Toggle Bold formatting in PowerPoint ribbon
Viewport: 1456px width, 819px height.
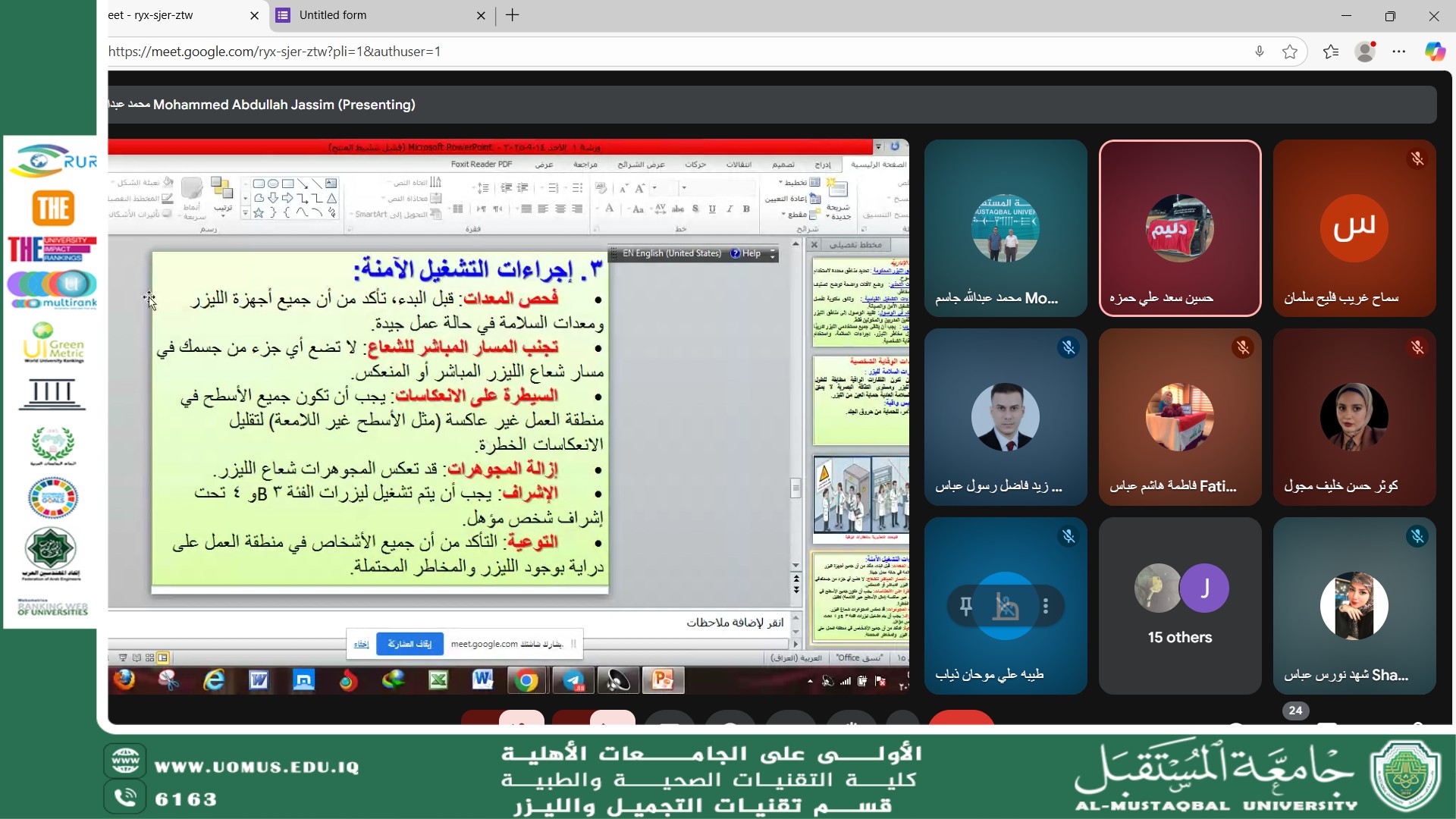[746, 209]
